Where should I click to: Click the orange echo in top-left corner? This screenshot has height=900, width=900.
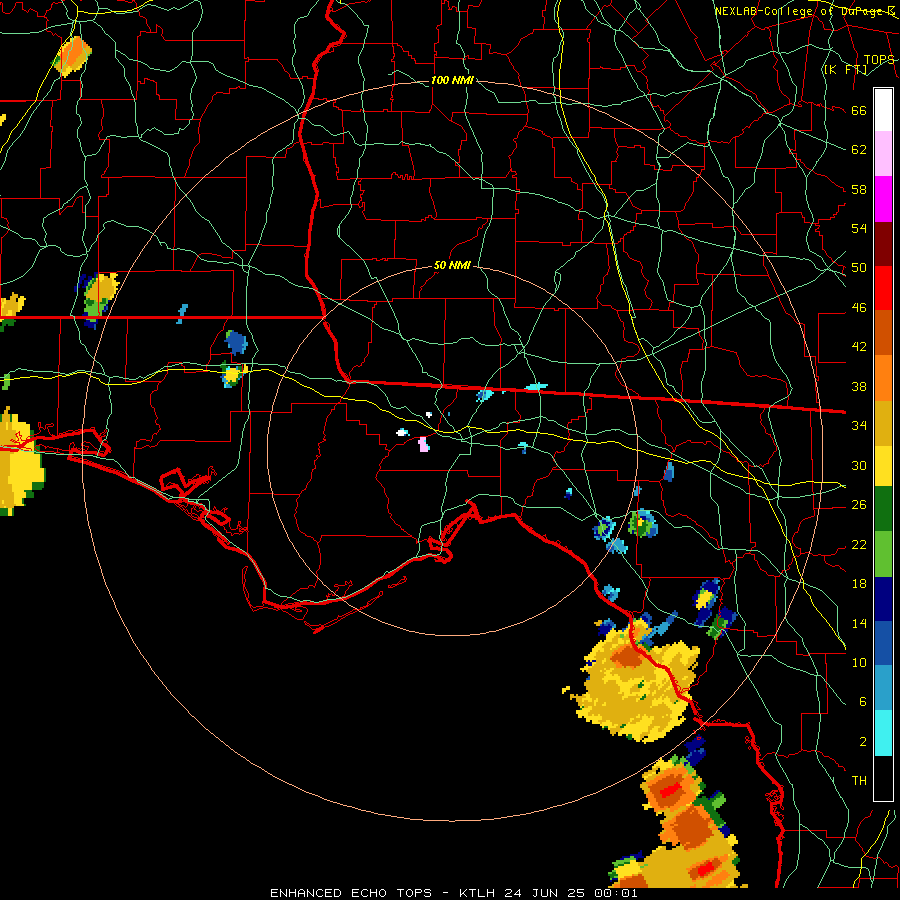72,56
